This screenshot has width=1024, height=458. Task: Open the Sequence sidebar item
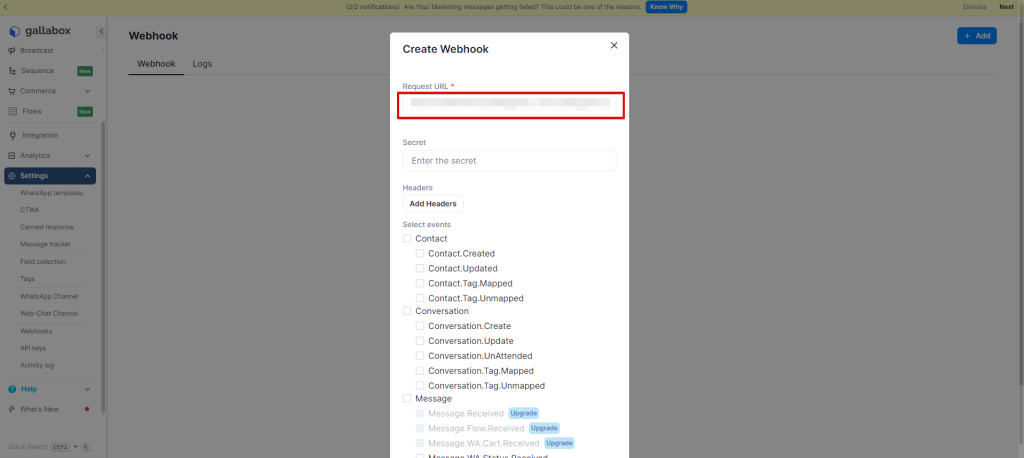37,71
